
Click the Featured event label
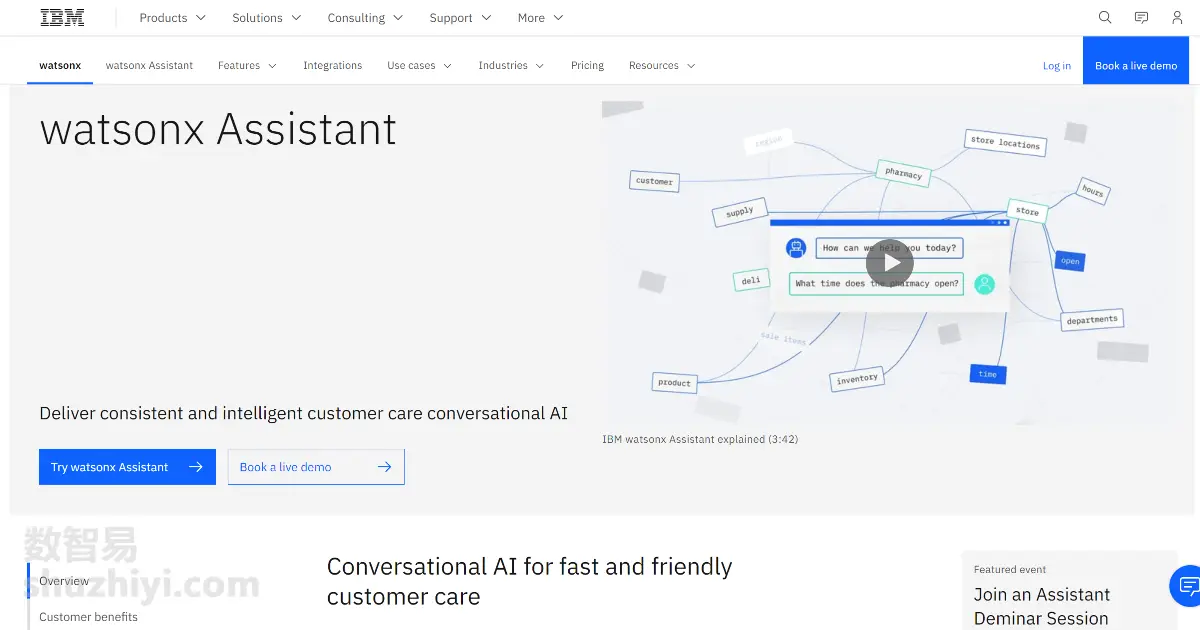(1010, 569)
